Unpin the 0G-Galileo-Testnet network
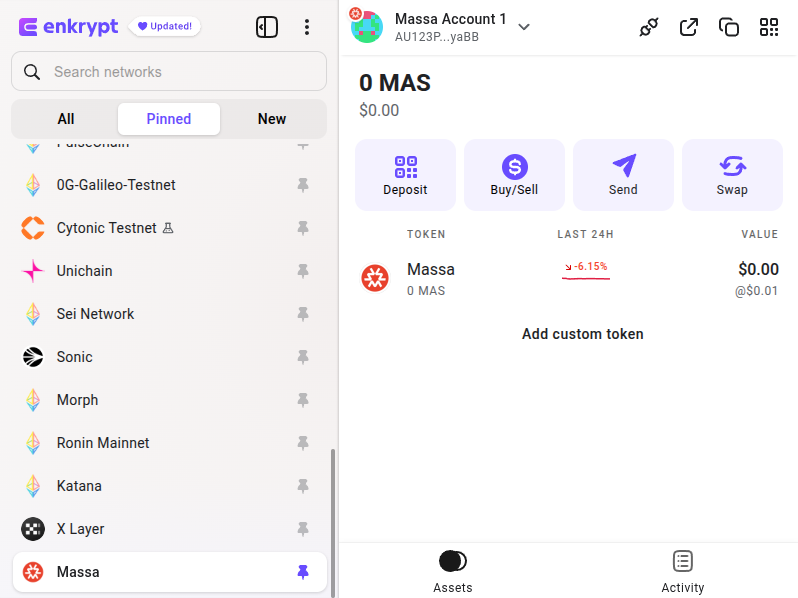The width and height of the screenshot is (798, 598). [303, 185]
